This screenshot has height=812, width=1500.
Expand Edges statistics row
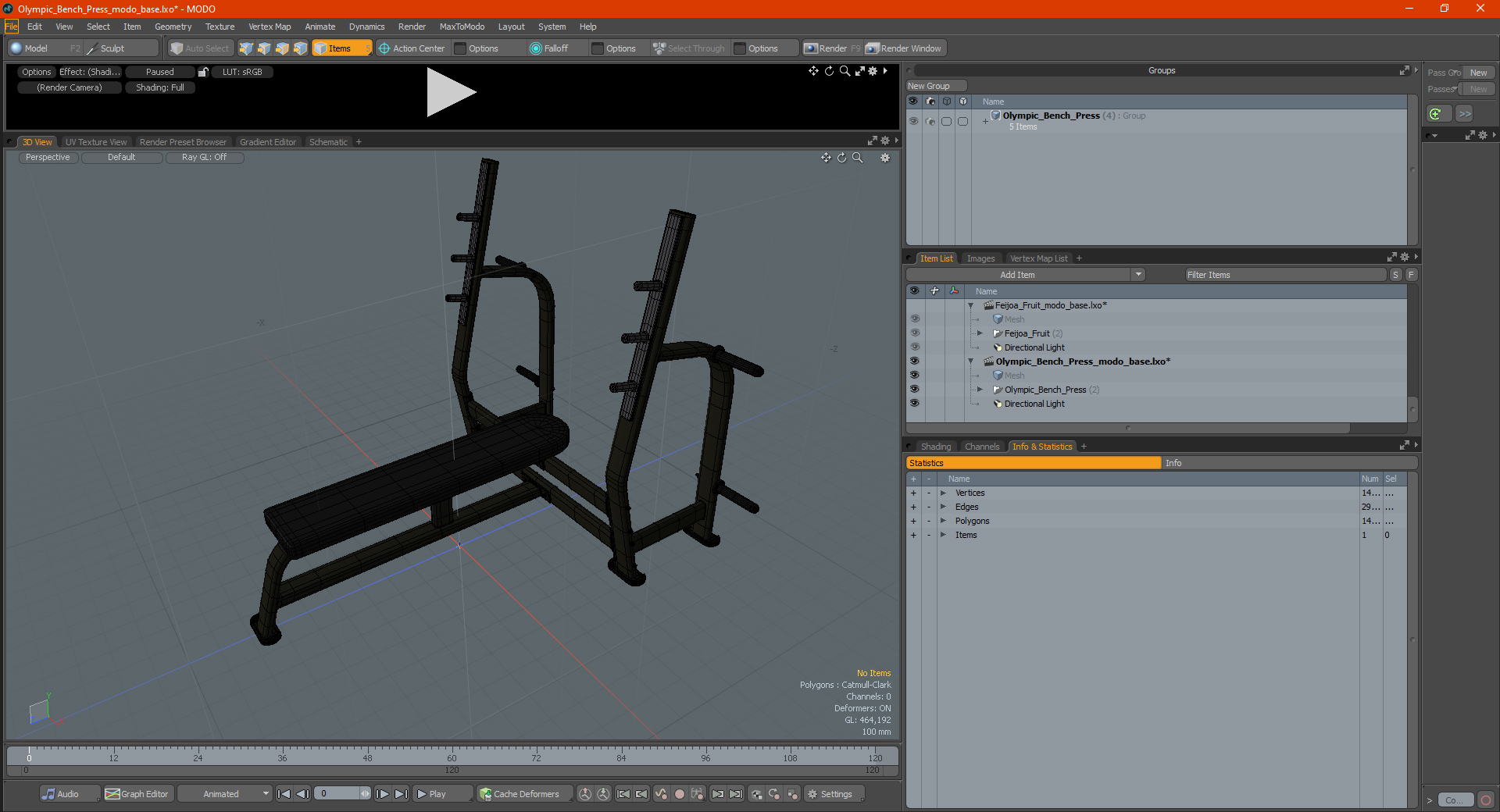point(943,507)
